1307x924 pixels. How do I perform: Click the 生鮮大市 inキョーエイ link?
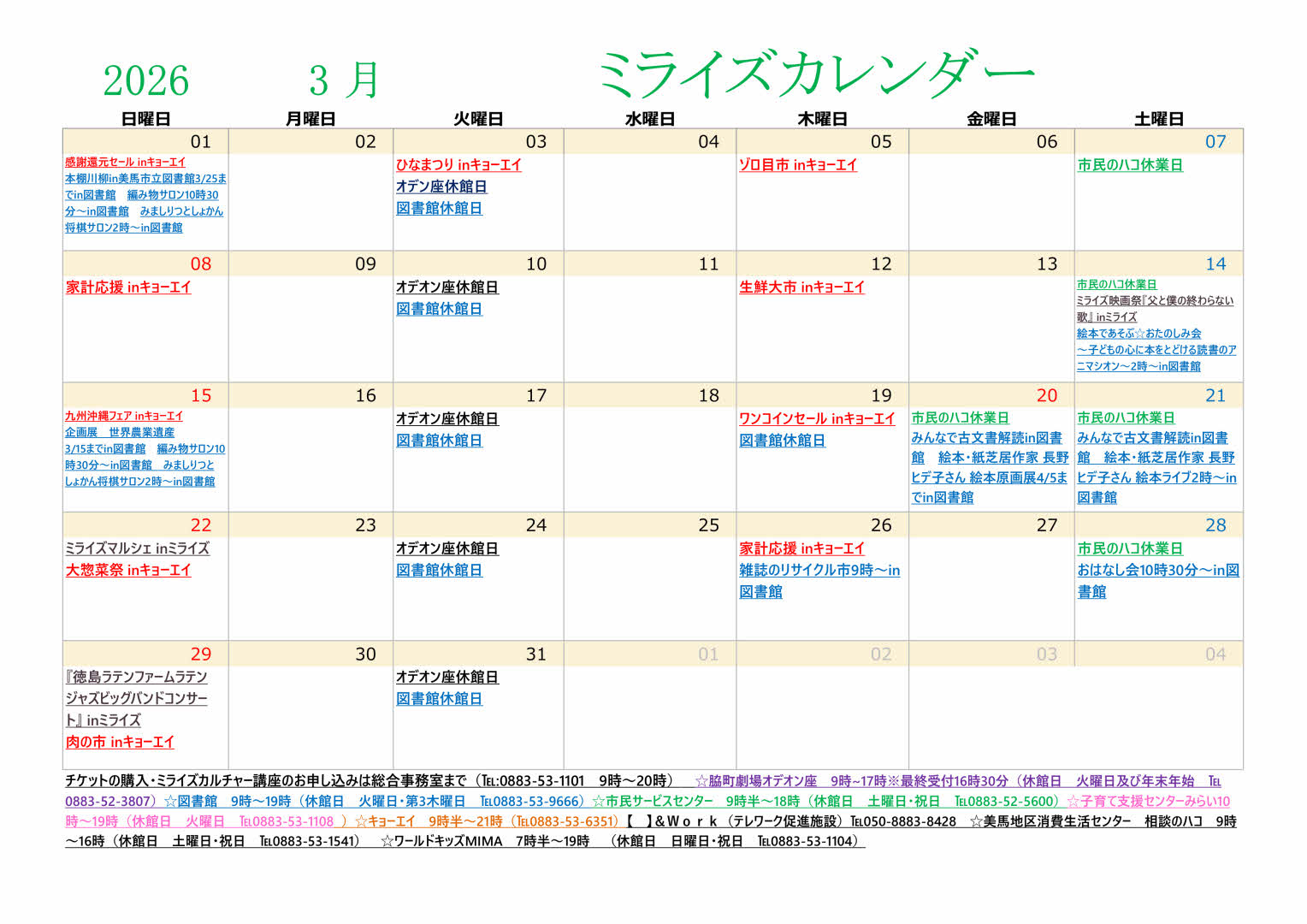click(801, 287)
